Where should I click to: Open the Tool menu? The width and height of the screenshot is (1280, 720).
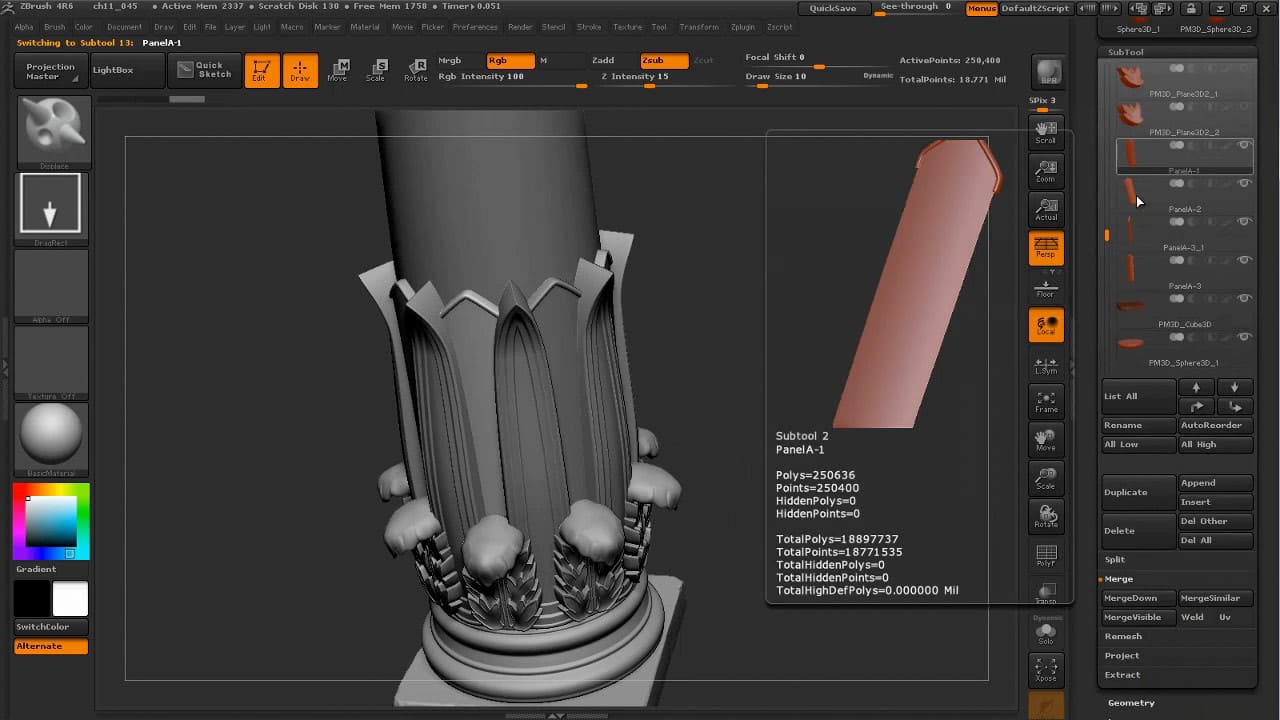click(x=659, y=27)
